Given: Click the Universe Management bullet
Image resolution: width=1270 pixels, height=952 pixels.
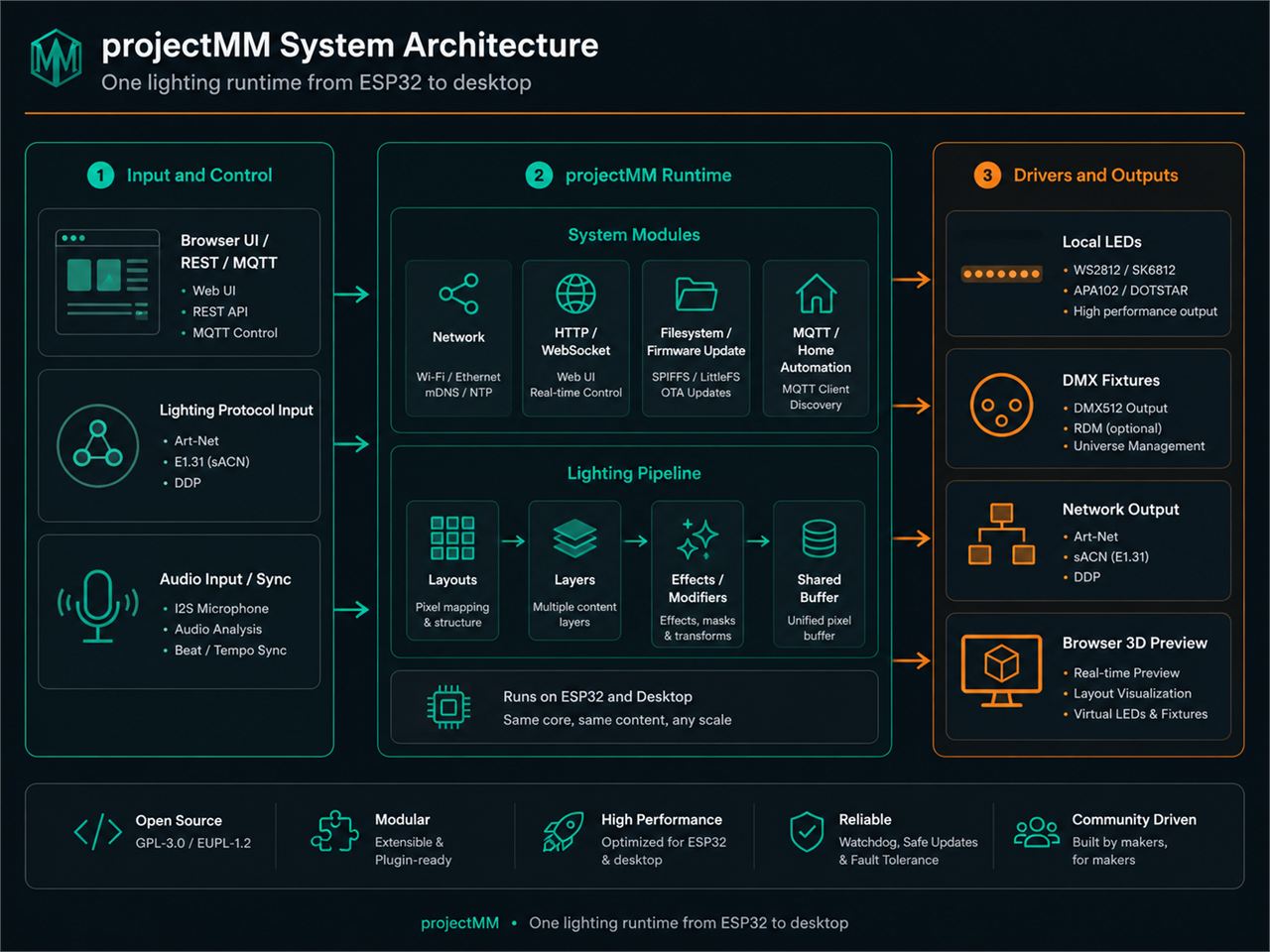Looking at the screenshot, I should 1139,446.
